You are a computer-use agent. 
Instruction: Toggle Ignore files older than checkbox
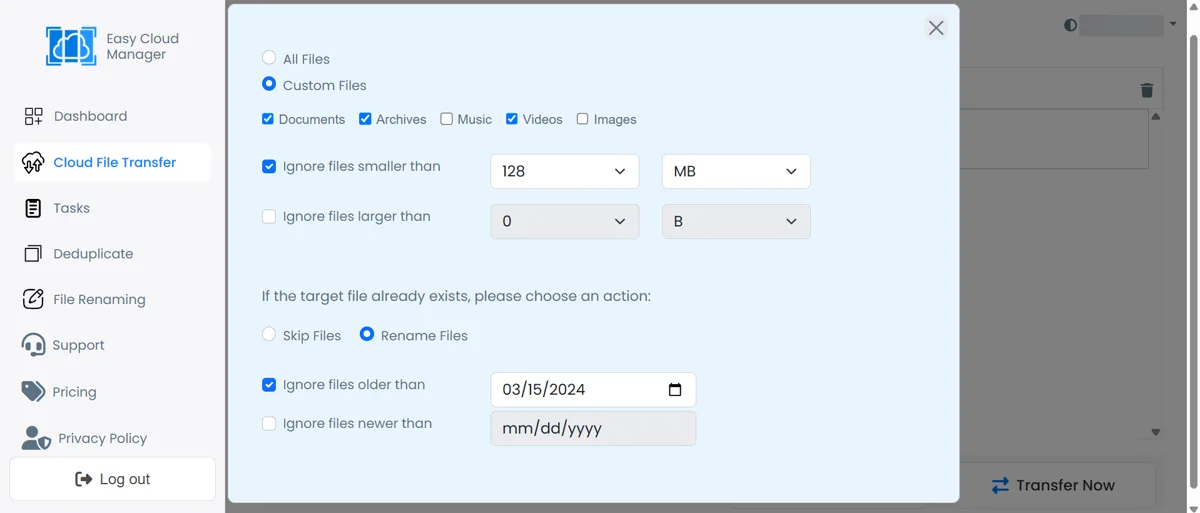269,384
